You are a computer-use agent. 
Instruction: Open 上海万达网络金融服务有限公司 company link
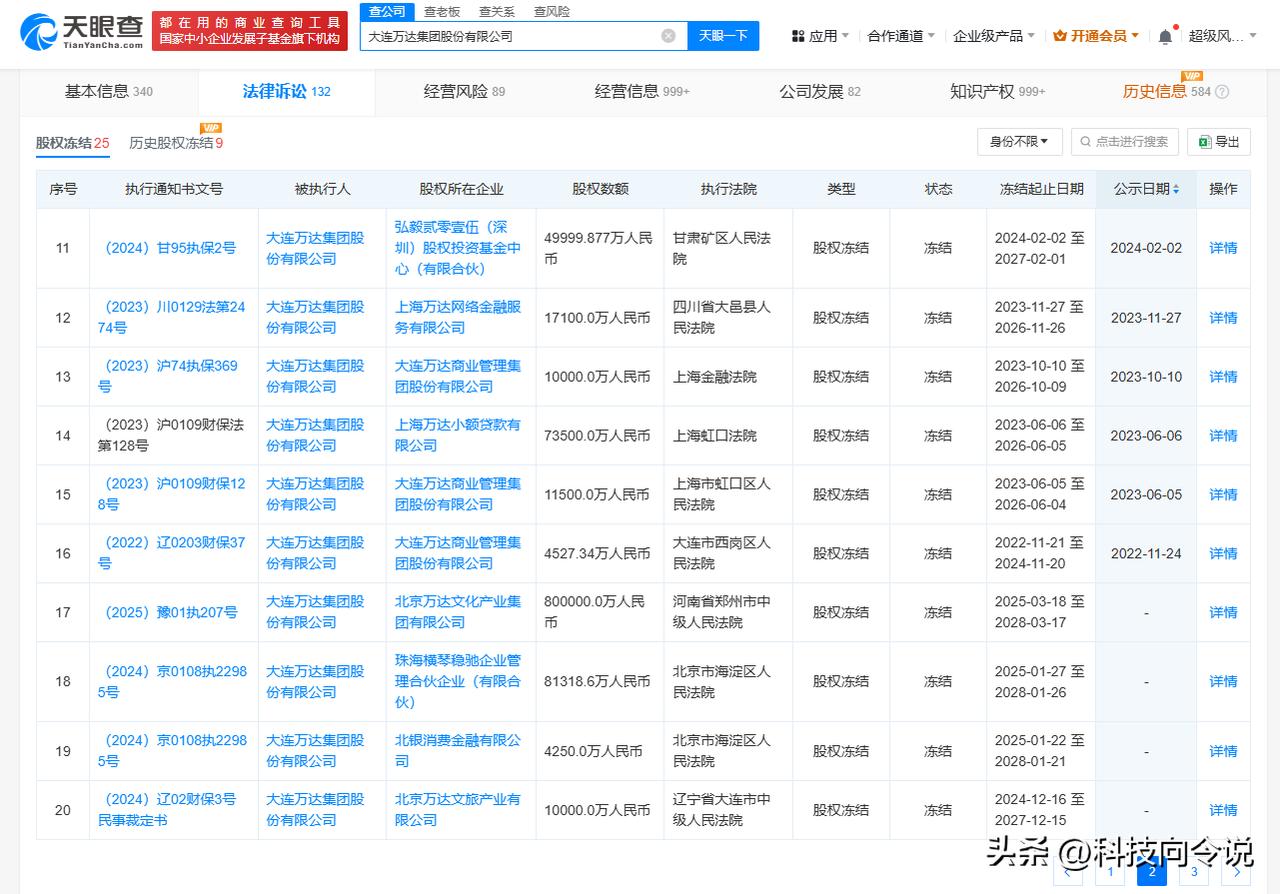click(458, 317)
